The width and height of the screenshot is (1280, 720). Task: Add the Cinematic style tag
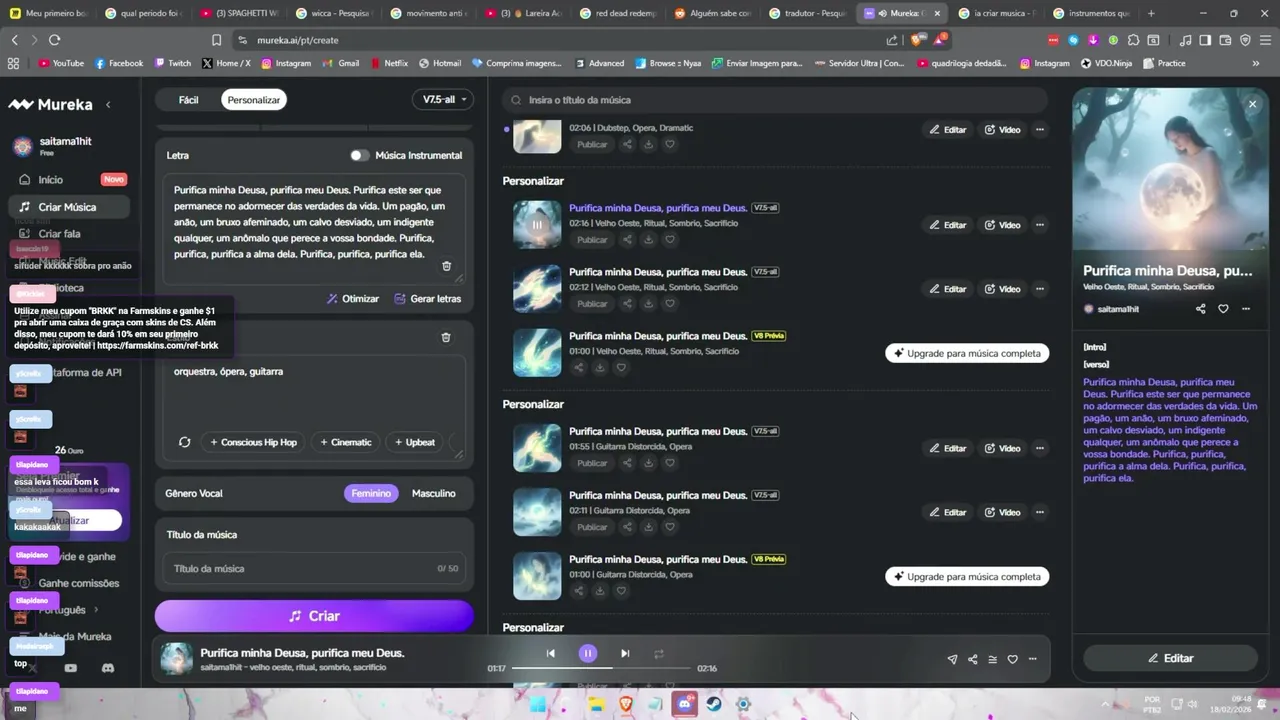pos(345,442)
